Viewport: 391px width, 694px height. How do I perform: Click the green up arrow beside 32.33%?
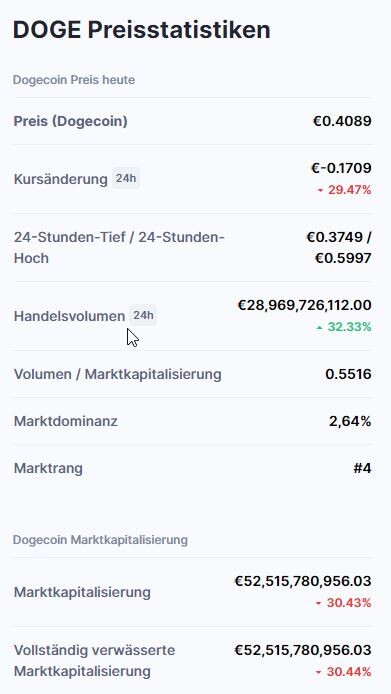tap(320, 328)
